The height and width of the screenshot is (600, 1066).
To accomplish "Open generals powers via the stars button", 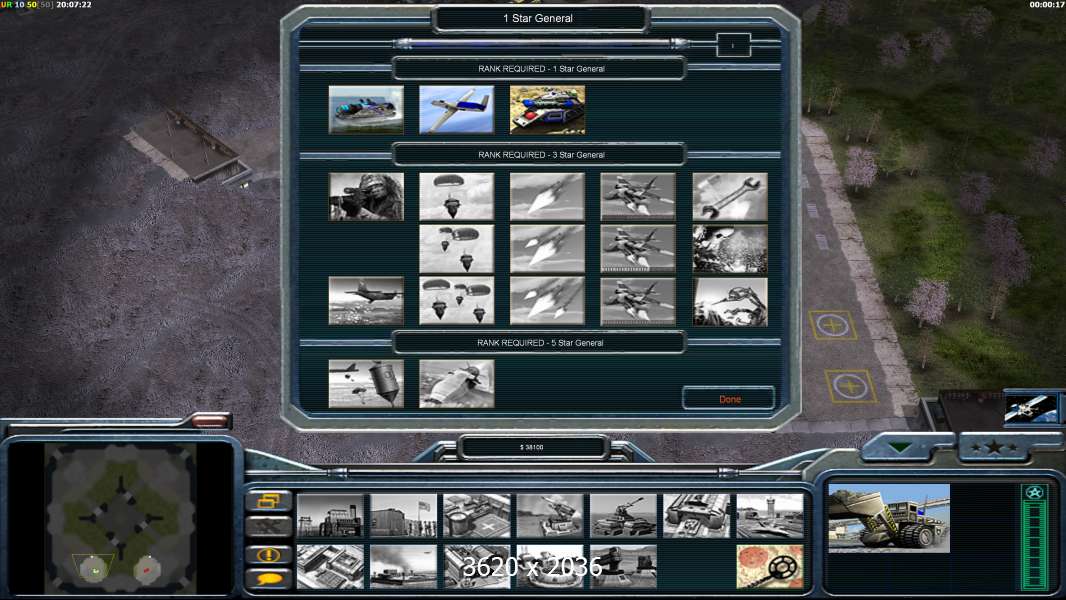I will [994, 446].
